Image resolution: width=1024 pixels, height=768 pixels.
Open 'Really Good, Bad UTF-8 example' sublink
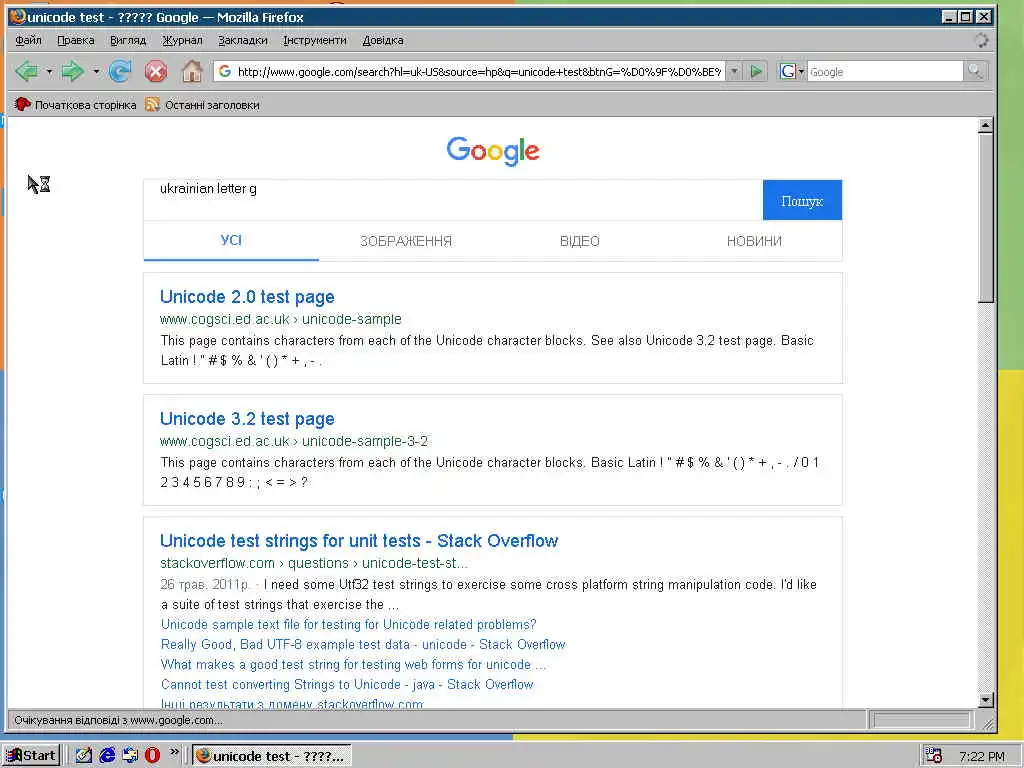(x=363, y=645)
